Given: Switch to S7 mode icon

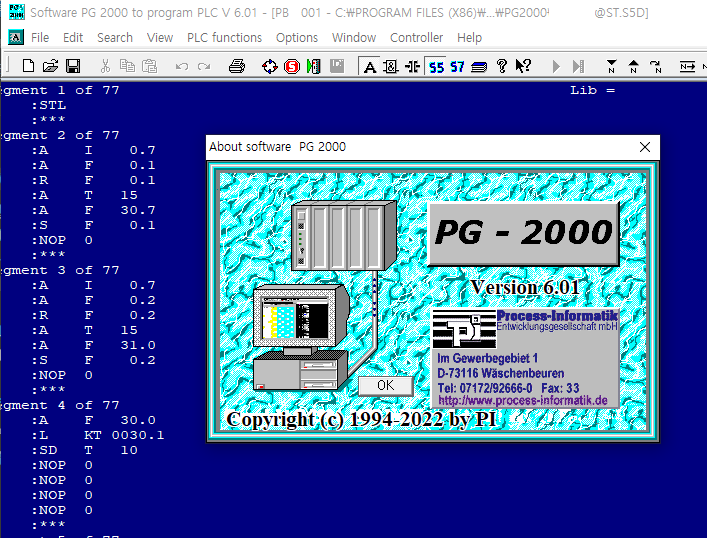Looking at the screenshot, I should 457,67.
